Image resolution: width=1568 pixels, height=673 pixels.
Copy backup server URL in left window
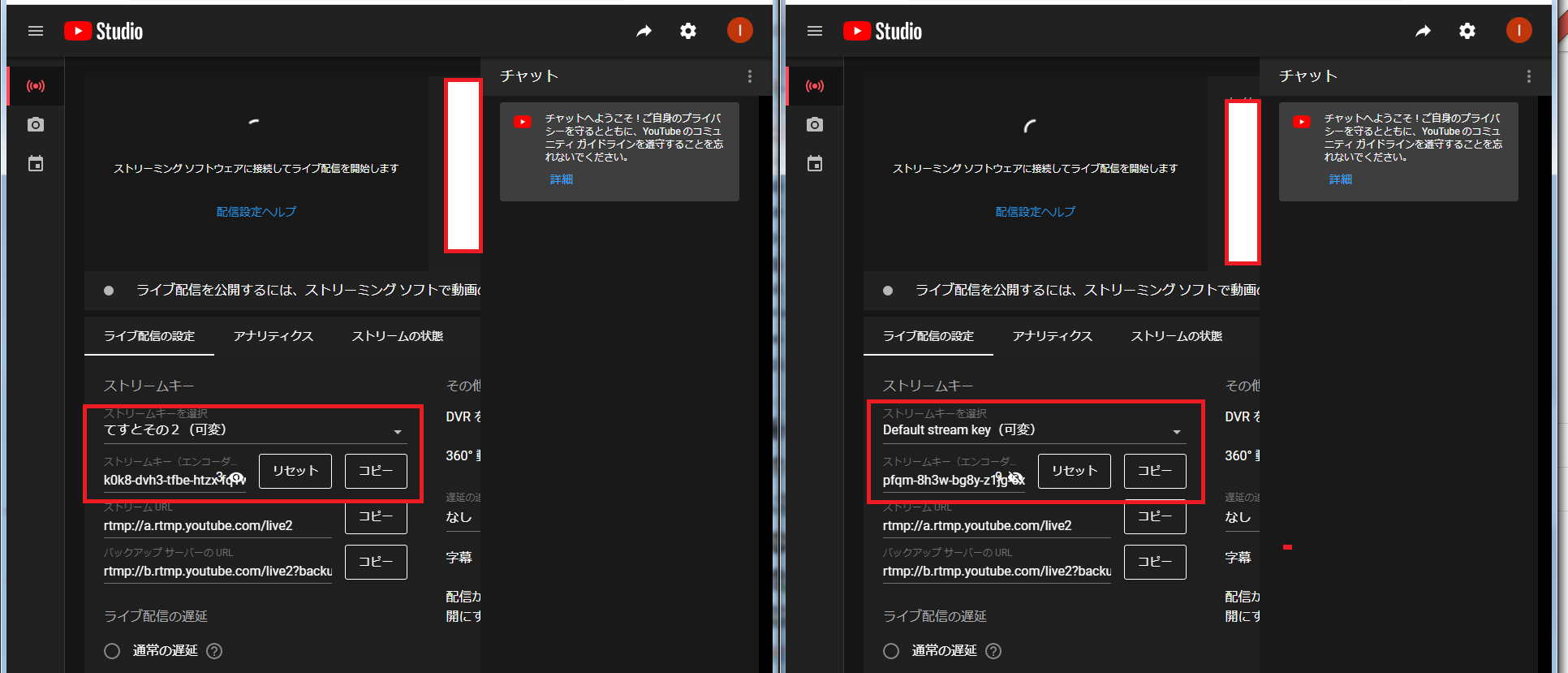[376, 562]
